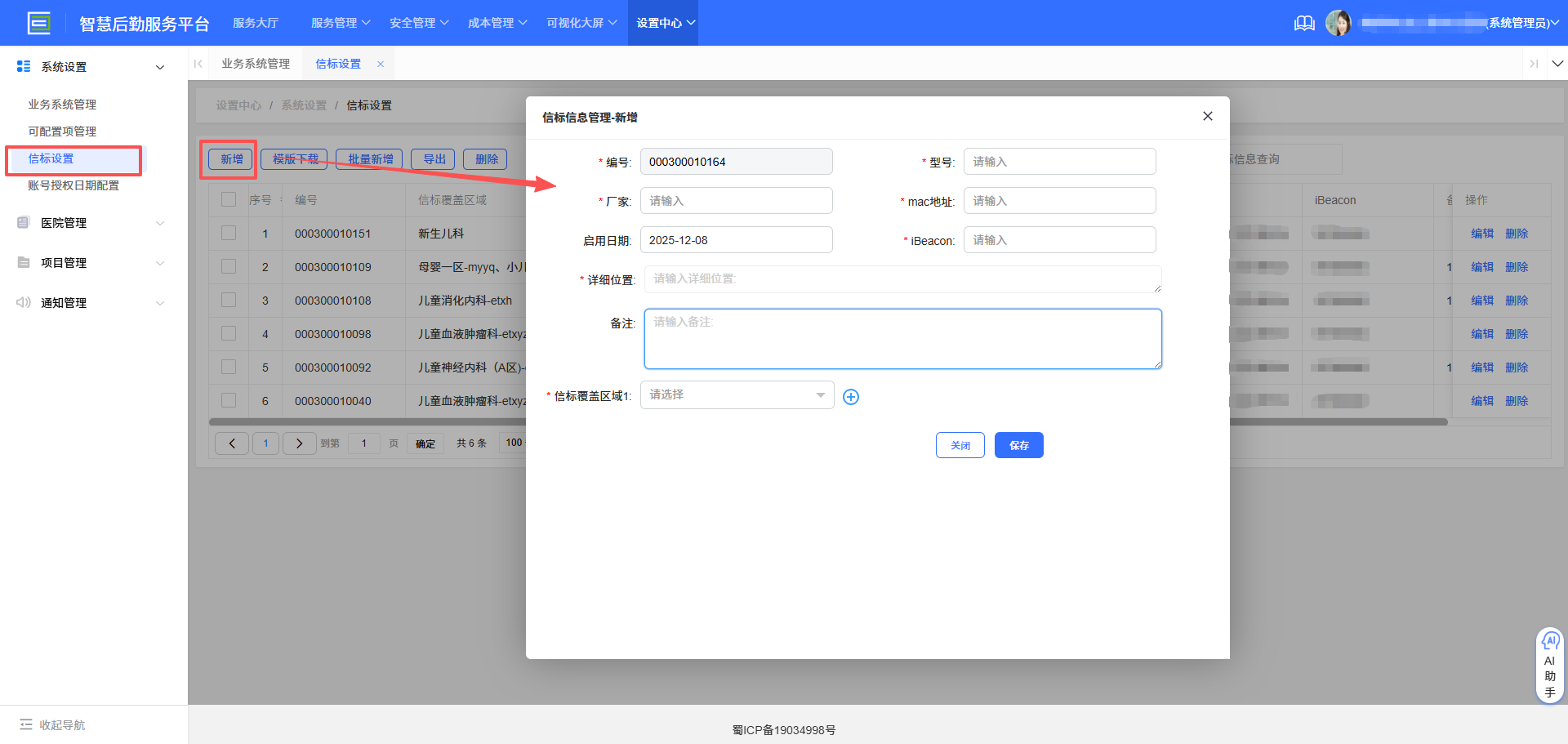Add another 信标覆盖区域 with plus icon
The image size is (1568, 744).
851,396
